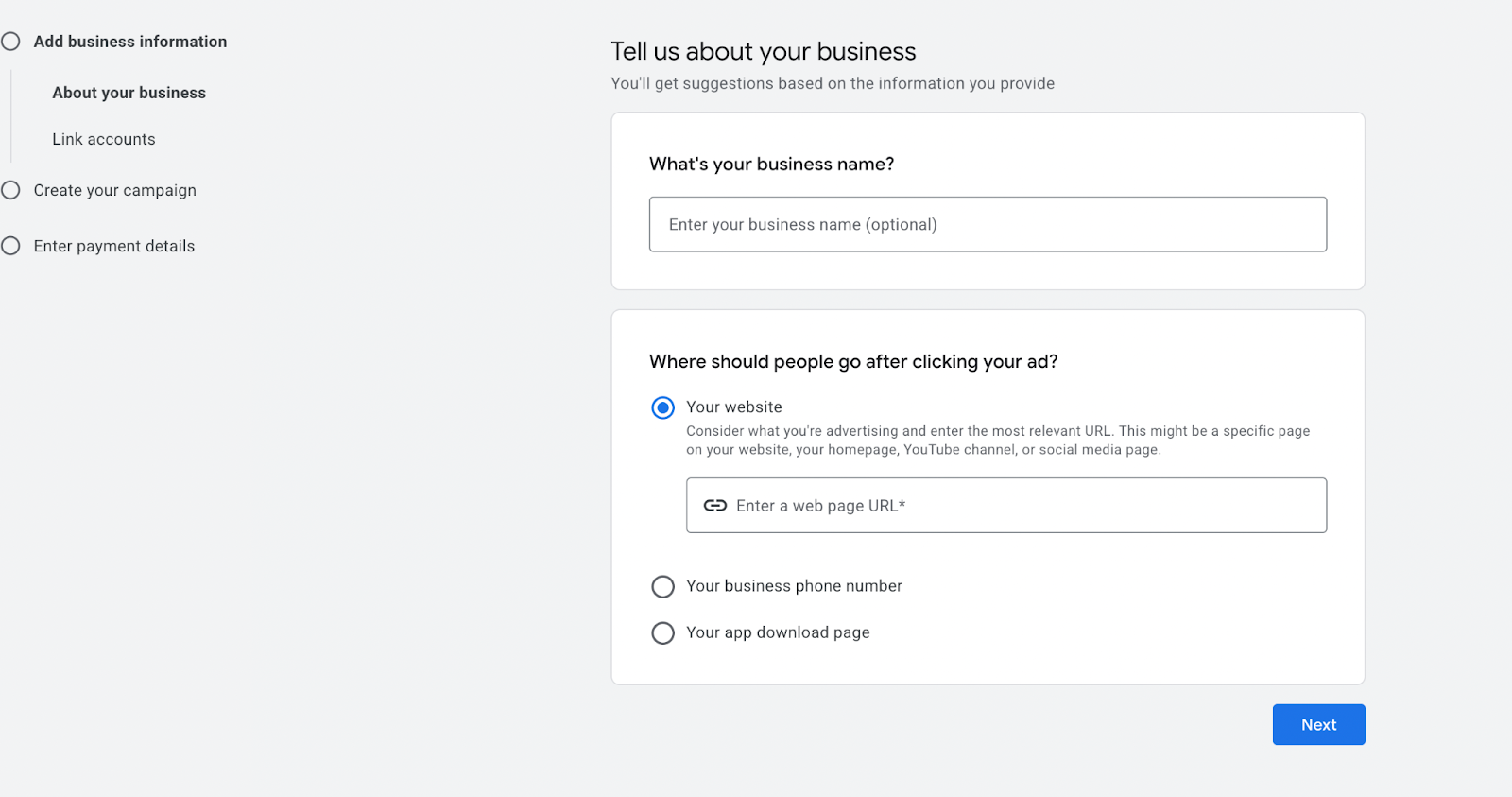Viewport: 1512px width, 797px height.
Task: Click the Add business information step label
Action: coord(129,41)
